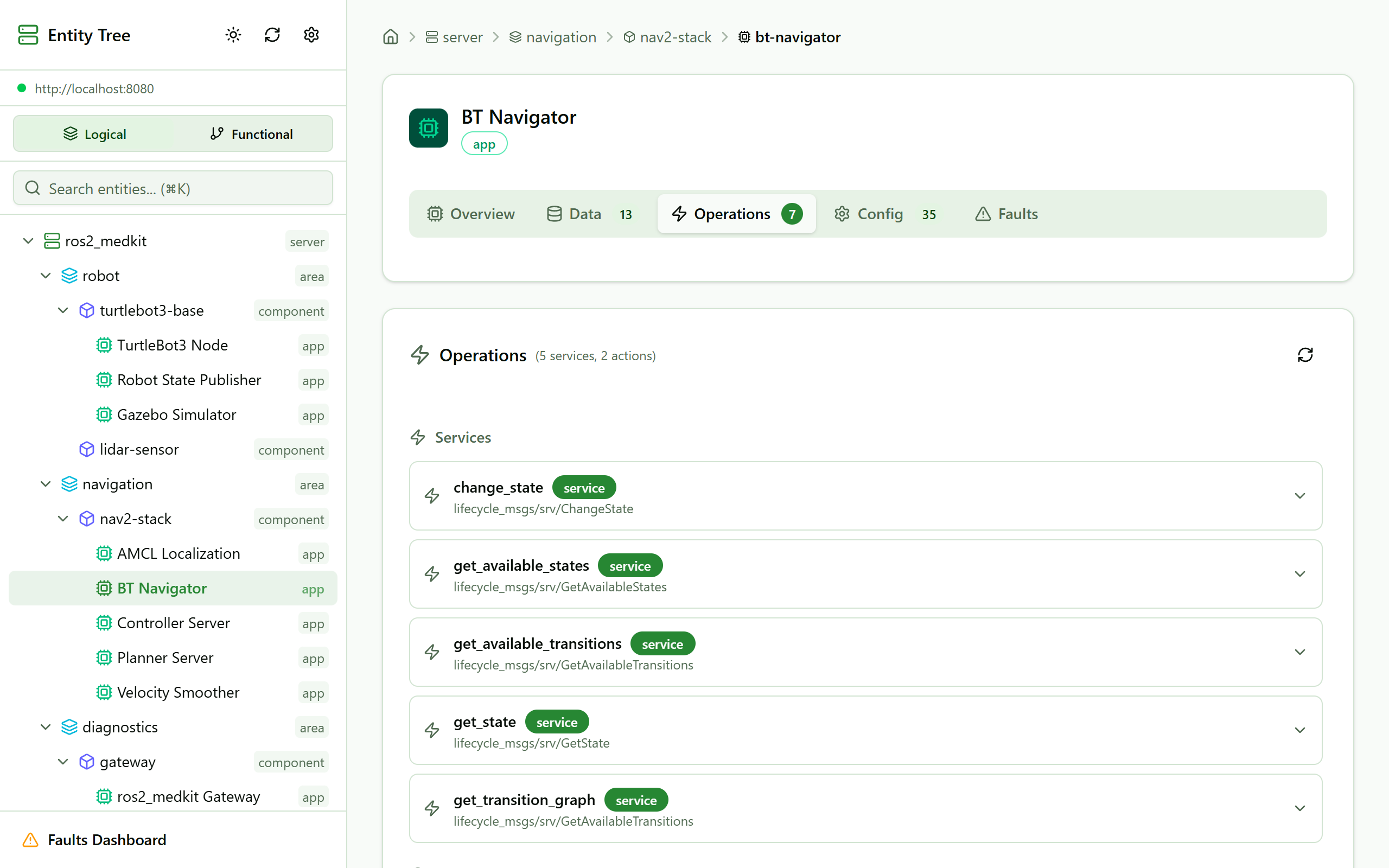Collapse the nav2-stack component node

tap(63, 519)
